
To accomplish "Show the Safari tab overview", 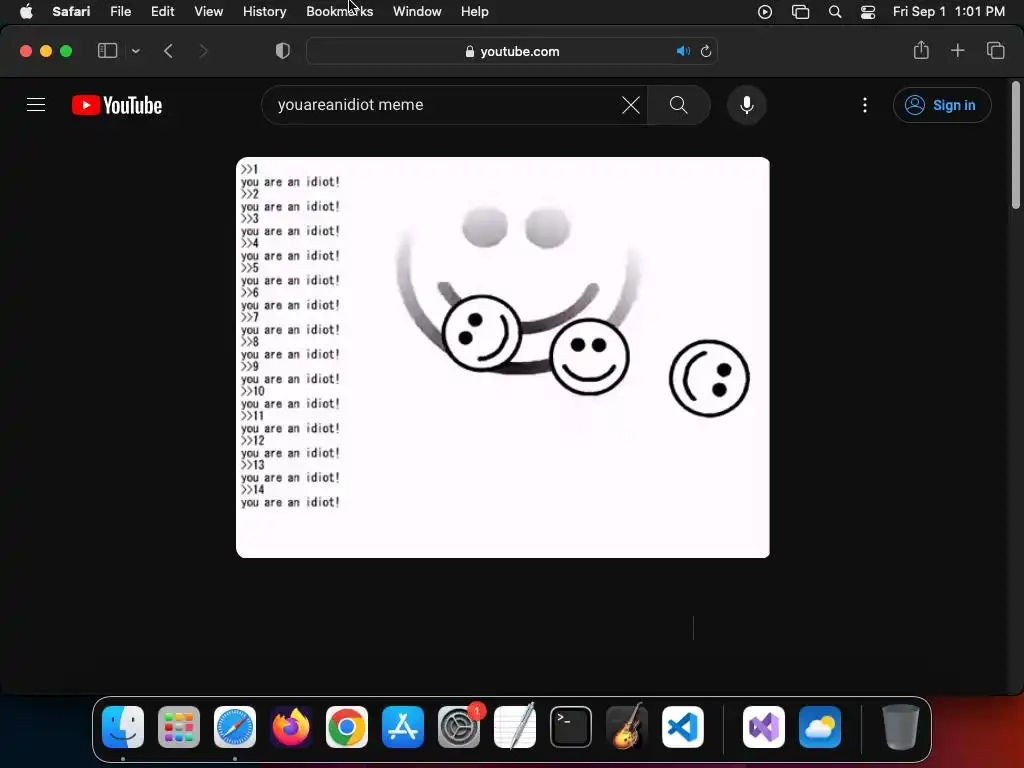I will tap(995, 50).
